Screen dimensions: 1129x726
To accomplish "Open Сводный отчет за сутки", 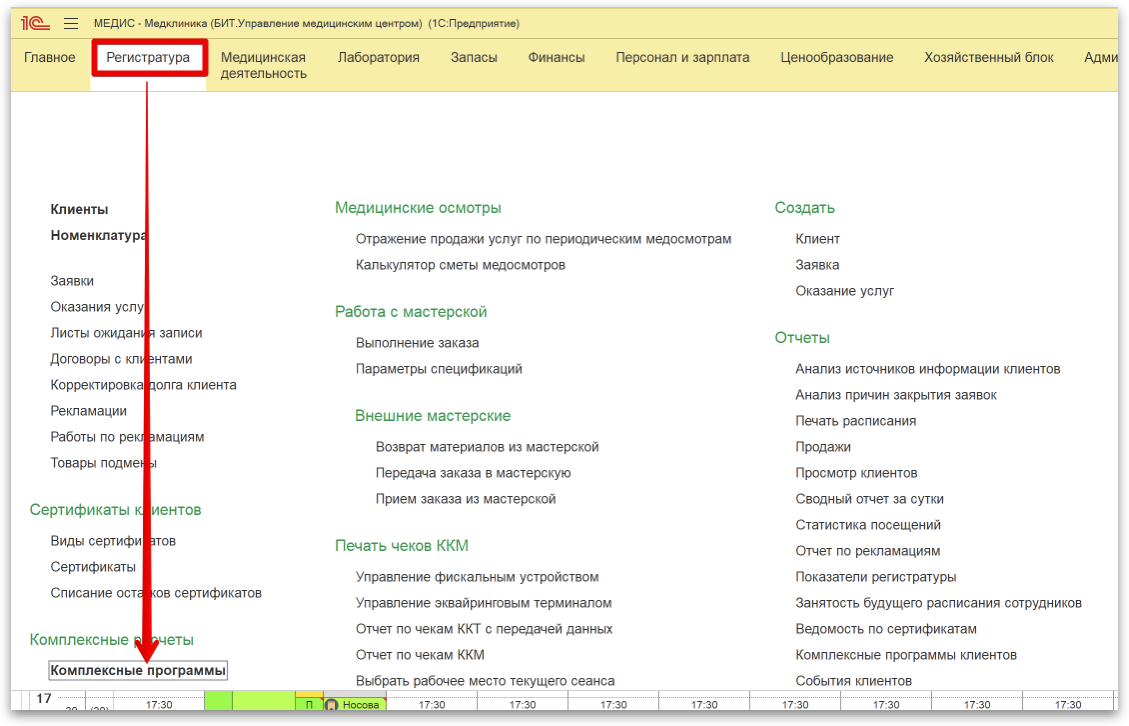I will [x=869, y=499].
